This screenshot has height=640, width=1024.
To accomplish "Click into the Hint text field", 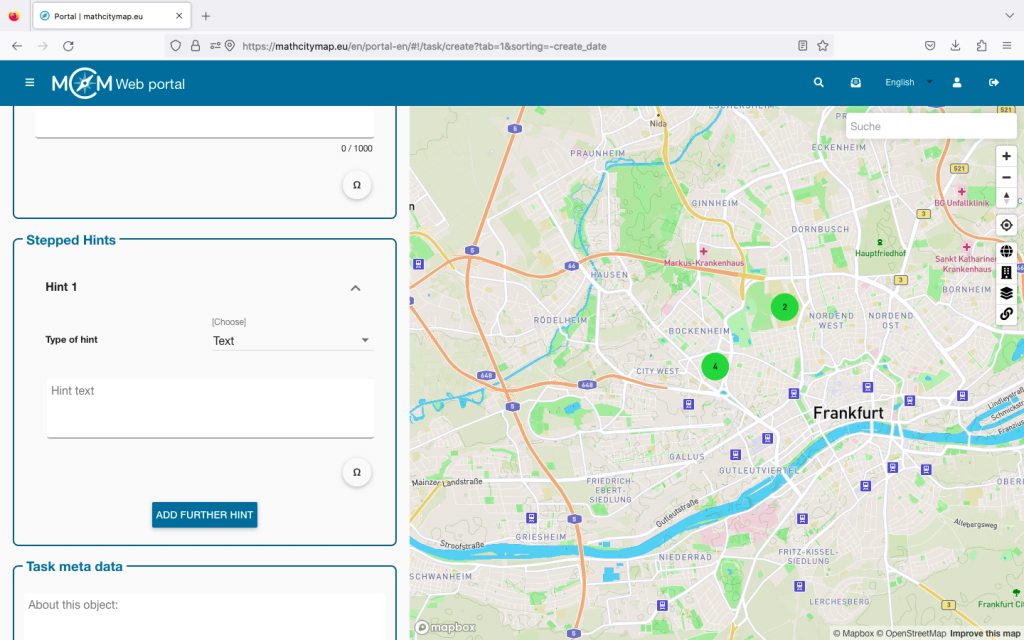I will [210, 407].
